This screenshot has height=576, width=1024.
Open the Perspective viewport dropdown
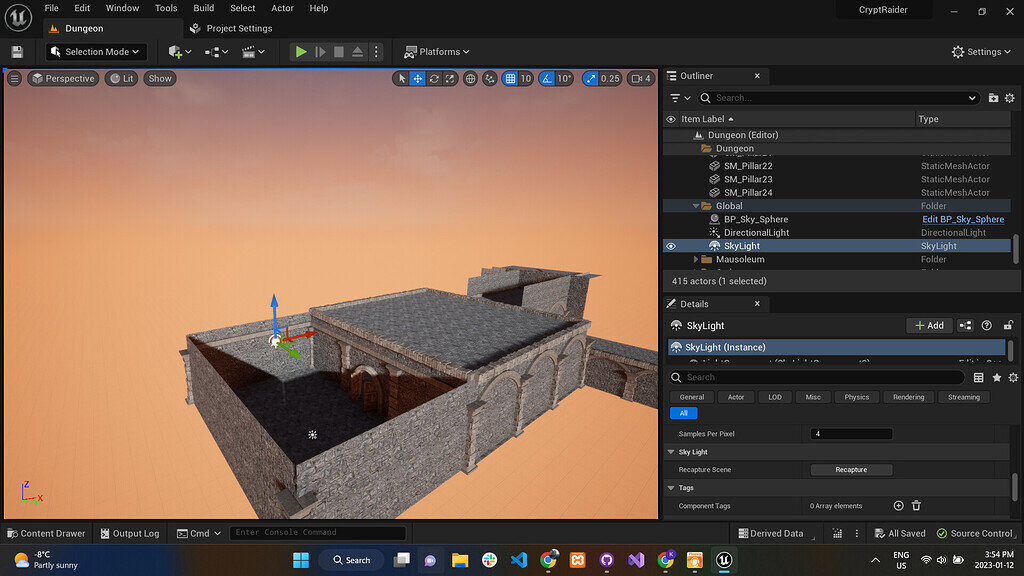point(63,78)
